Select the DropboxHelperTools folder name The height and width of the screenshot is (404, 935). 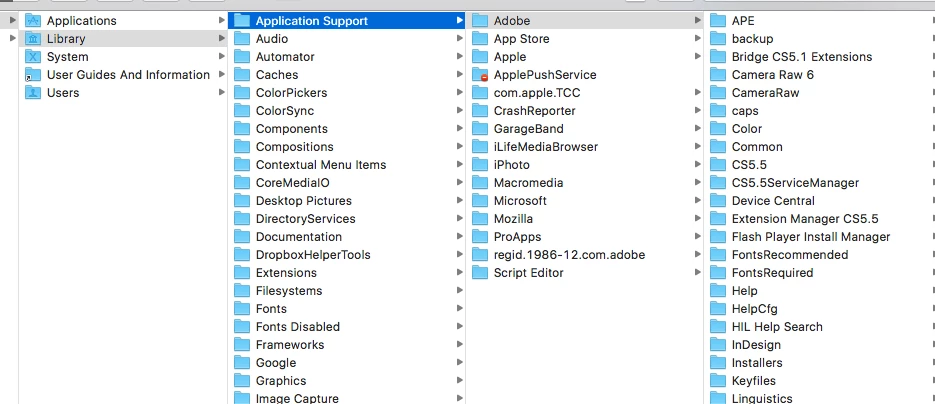point(313,255)
